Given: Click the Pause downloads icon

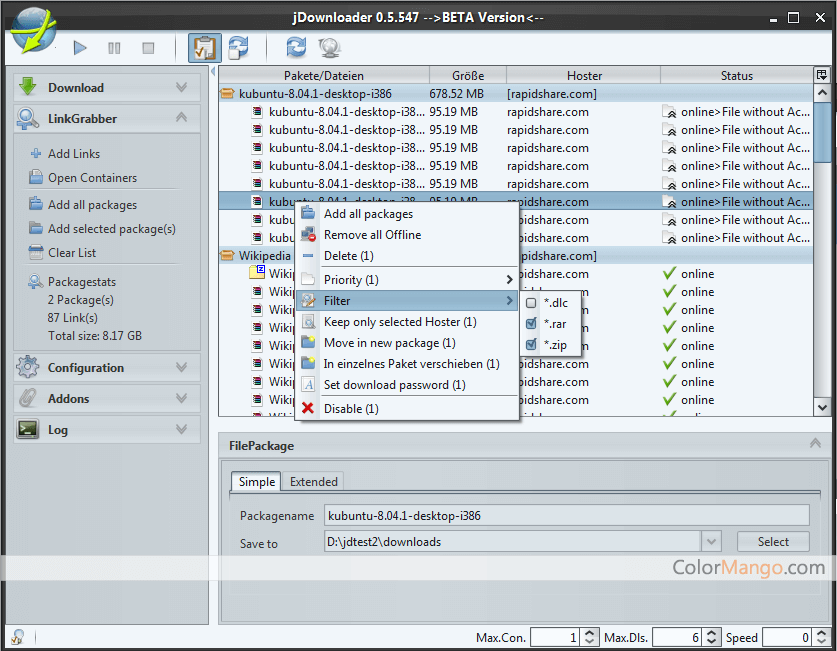Looking at the screenshot, I should point(115,47).
